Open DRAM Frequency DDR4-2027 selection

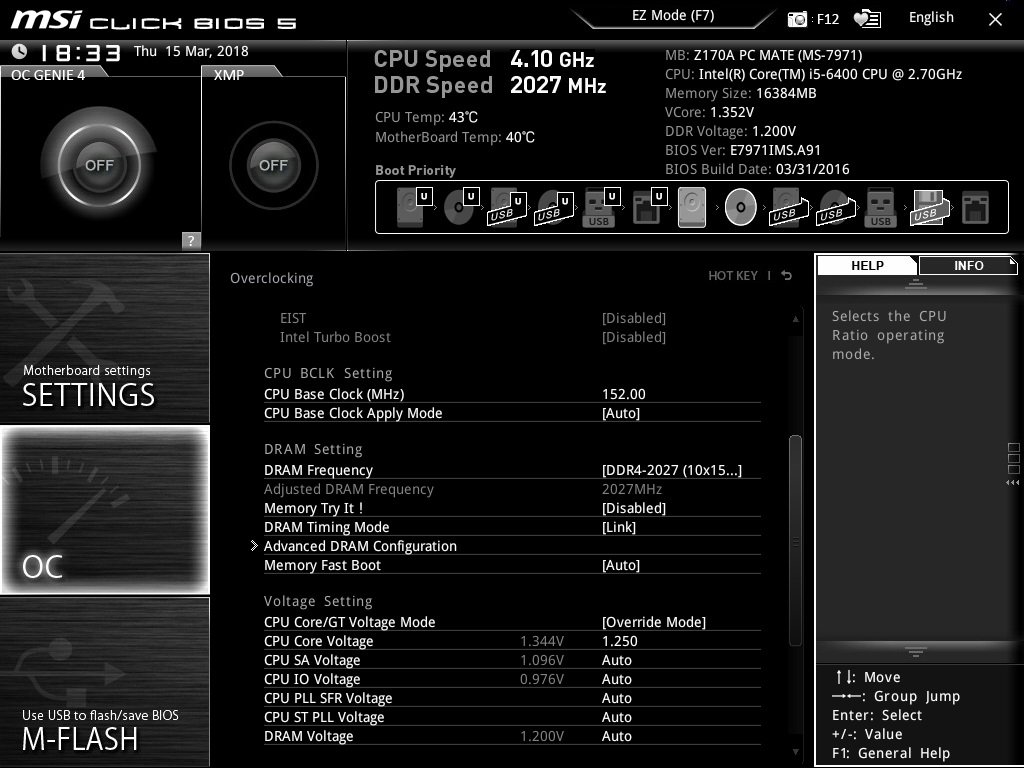tap(671, 470)
